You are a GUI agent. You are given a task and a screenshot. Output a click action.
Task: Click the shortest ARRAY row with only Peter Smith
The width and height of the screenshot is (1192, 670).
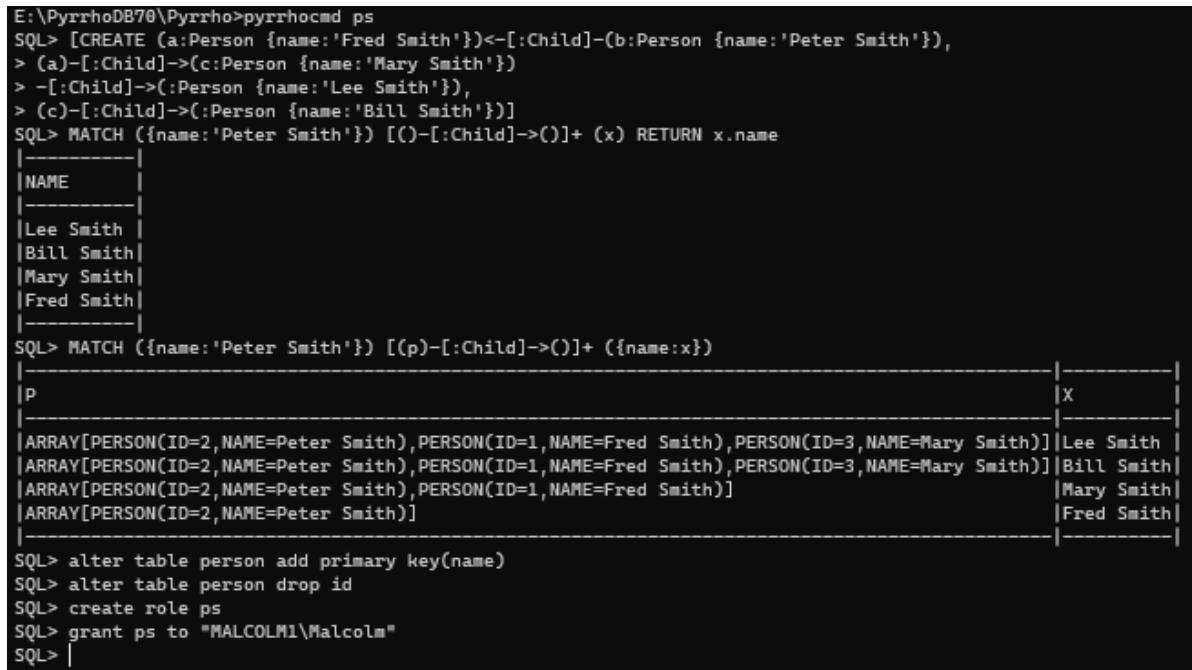[x=220, y=513]
